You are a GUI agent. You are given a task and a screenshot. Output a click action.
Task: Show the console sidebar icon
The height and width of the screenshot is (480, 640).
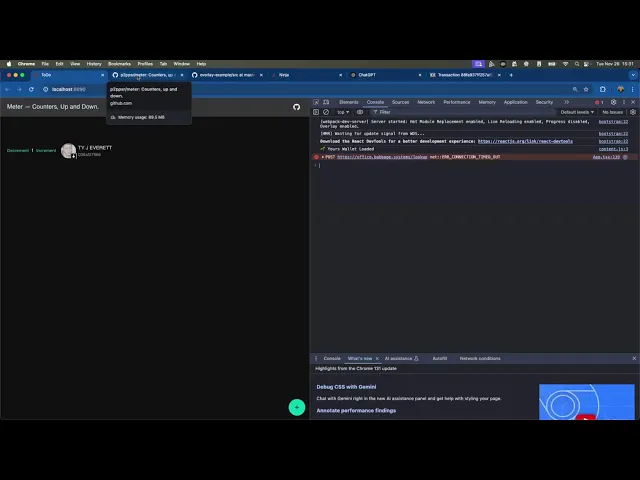[316, 112]
